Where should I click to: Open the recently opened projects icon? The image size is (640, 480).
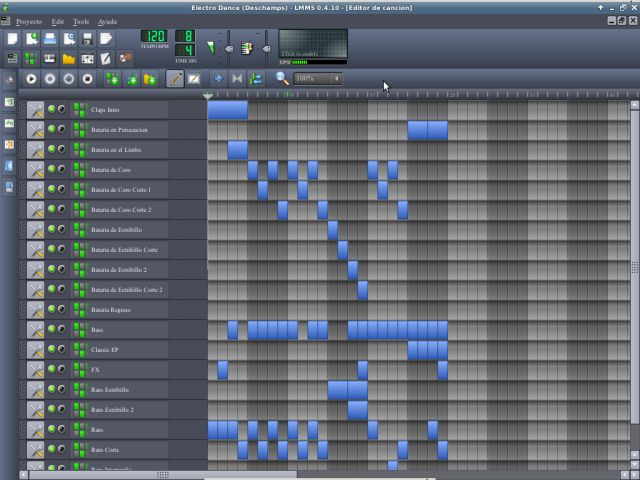point(69,39)
